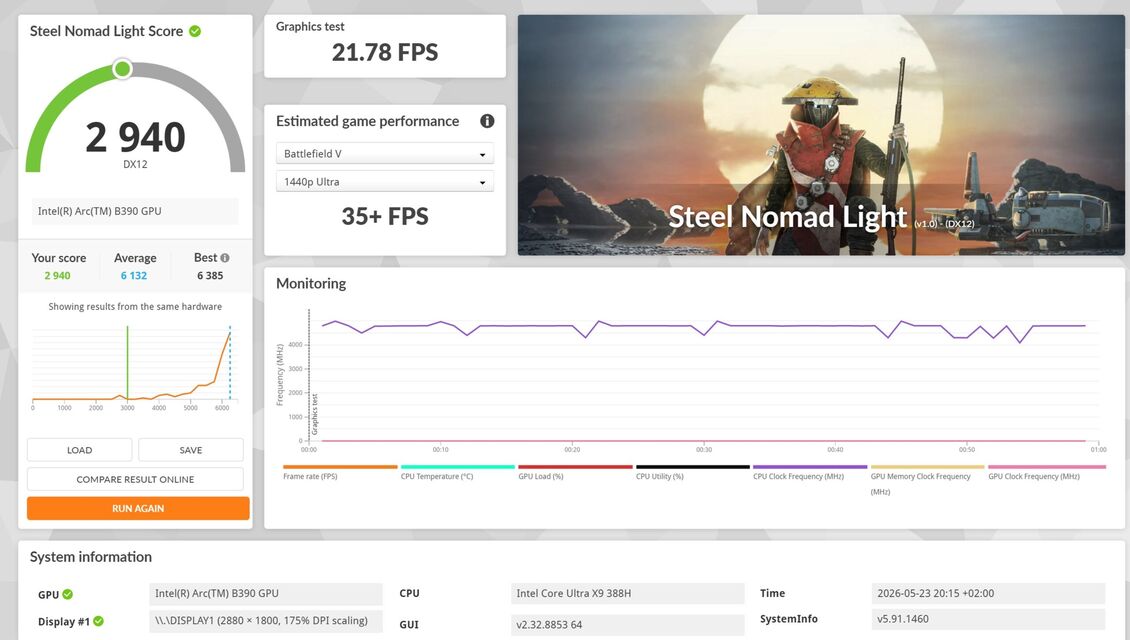The height and width of the screenshot is (640, 1130).
Task: Click the info icon next to Best score
Action: click(x=225, y=258)
